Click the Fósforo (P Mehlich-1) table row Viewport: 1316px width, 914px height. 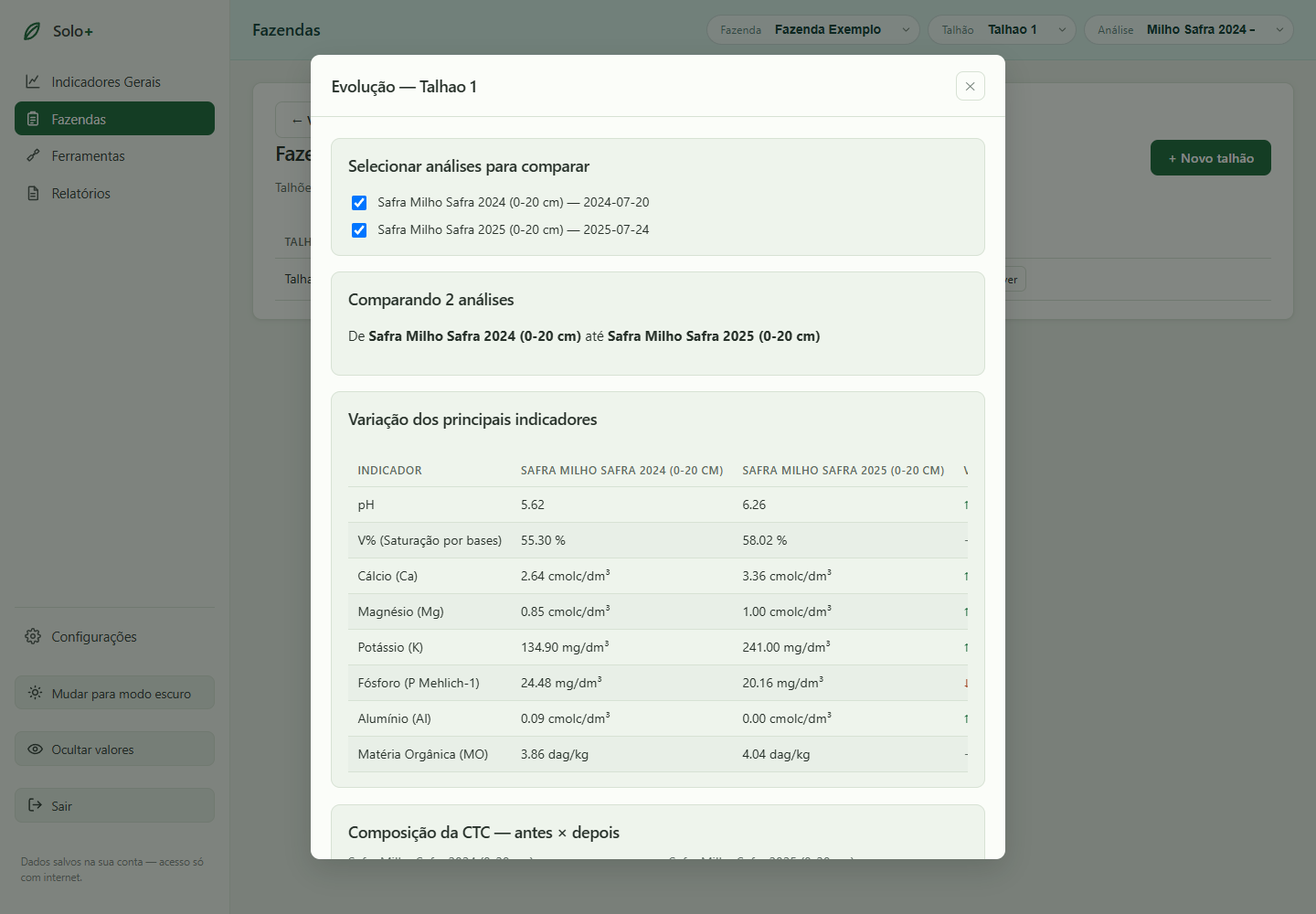click(x=658, y=683)
